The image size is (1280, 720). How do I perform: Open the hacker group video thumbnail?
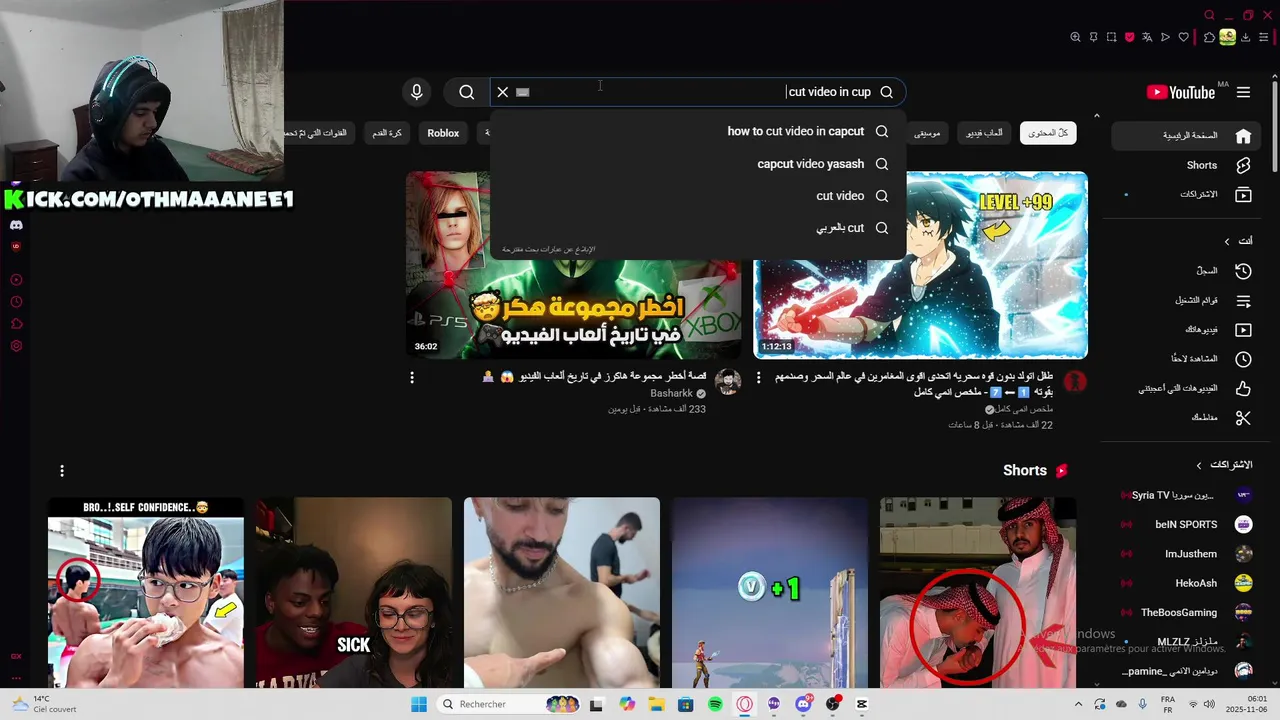pyautogui.click(x=573, y=265)
